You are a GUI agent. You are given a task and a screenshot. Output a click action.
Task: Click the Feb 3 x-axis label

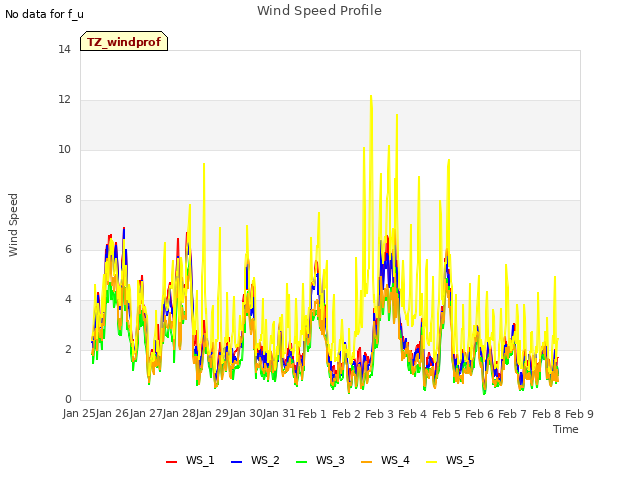[x=379, y=414]
